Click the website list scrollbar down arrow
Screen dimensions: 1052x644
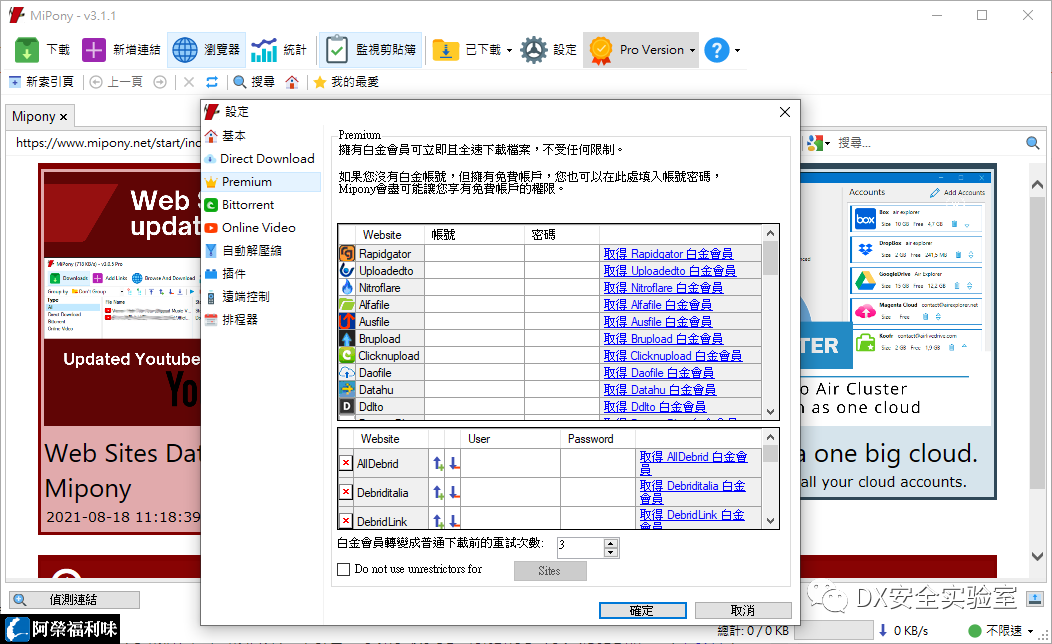pos(770,411)
